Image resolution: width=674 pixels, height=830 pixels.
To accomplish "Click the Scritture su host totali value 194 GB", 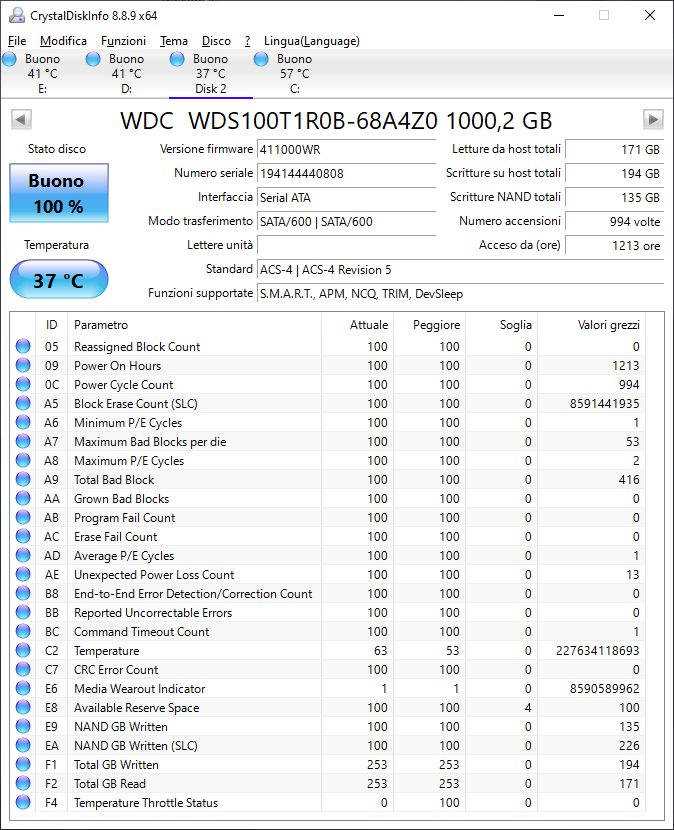I will [615, 174].
